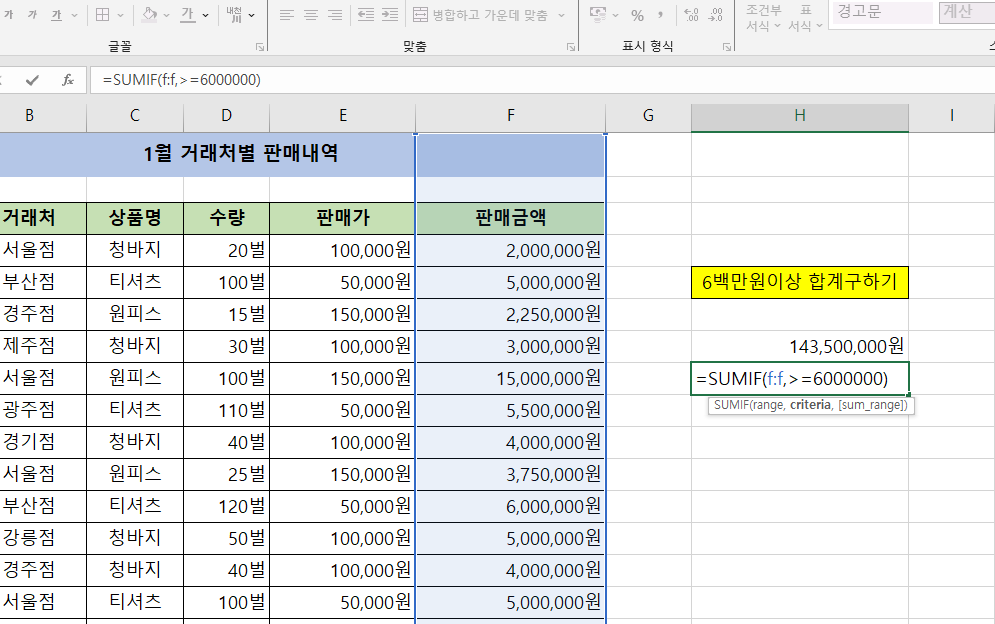Select column F header
This screenshot has height=624, width=995.
click(x=511, y=116)
